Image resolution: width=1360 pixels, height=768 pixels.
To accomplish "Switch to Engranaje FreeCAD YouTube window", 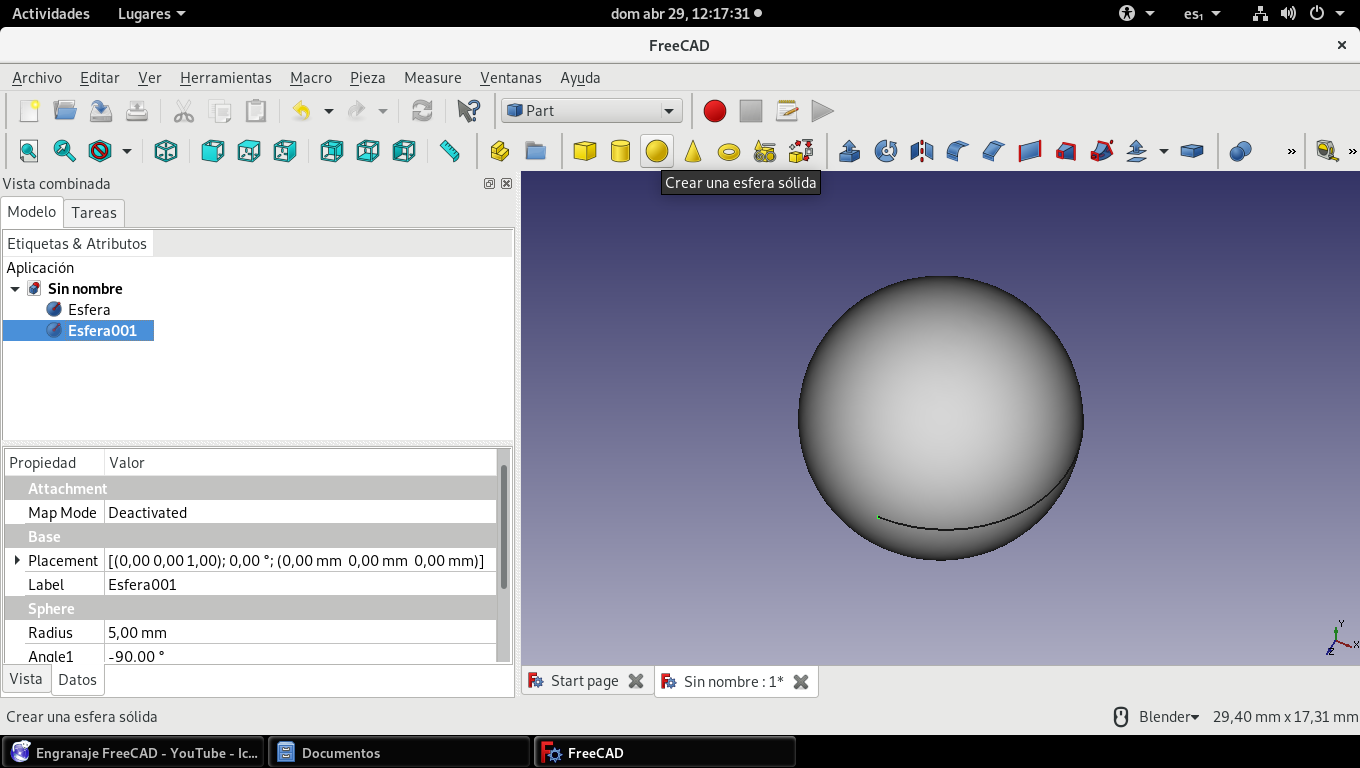I will tap(134, 753).
